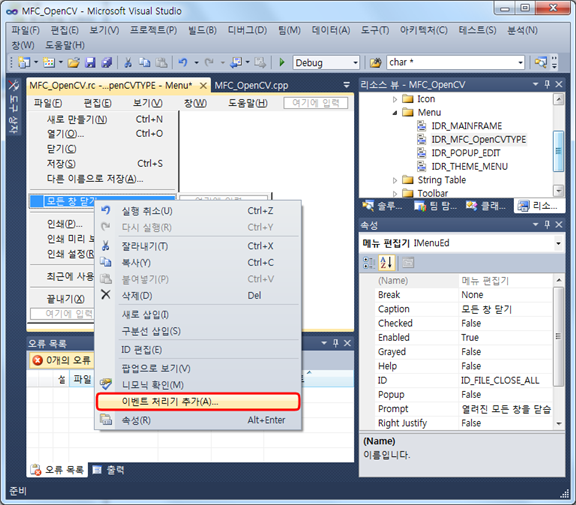Close the MFC_OpenCV.rc menu editor tab
Viewport: 576px width, 505px height.
(203, 86)
